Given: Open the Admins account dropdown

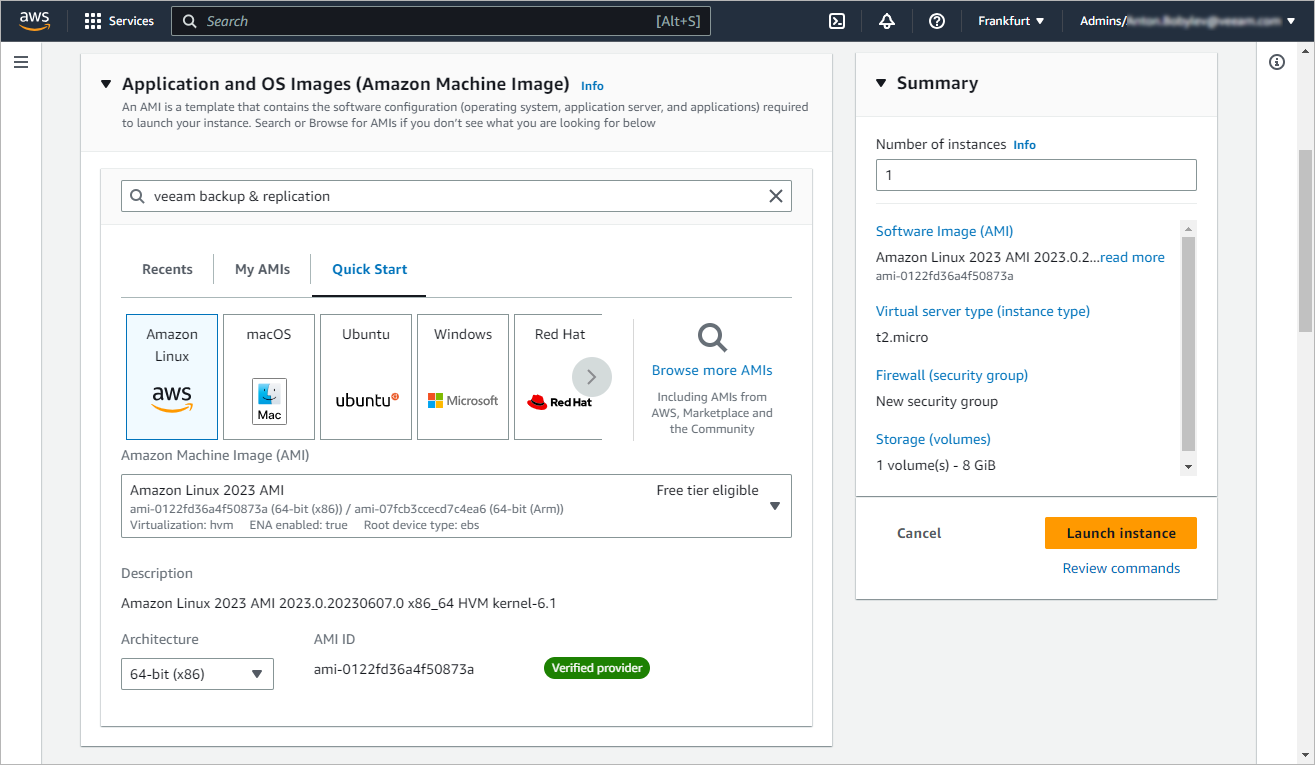Looking at the screenshot, I should coord(1188,21).
